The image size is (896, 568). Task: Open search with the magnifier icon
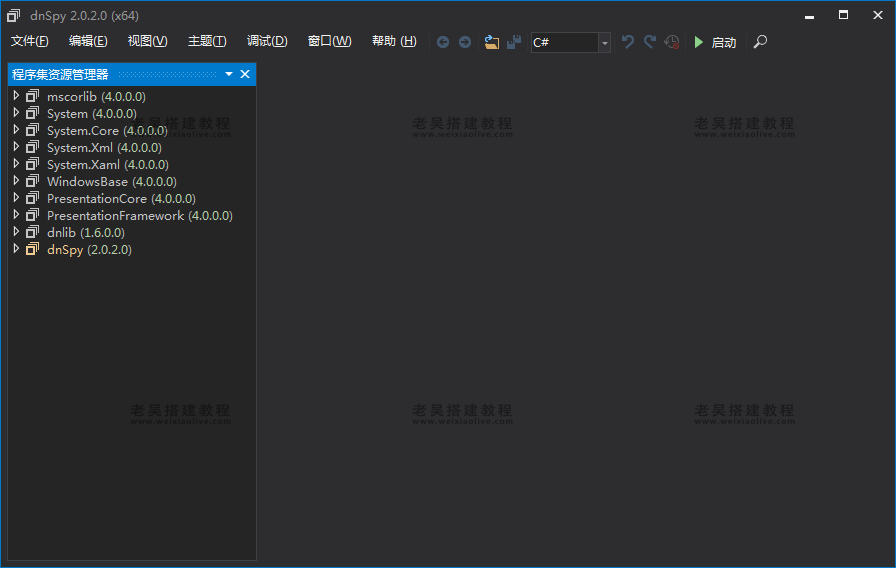(x=760, y=42)
